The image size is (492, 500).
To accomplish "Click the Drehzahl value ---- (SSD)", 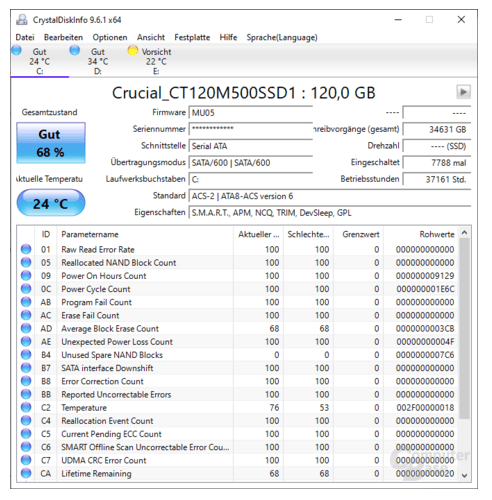I will tap(437, 146).
